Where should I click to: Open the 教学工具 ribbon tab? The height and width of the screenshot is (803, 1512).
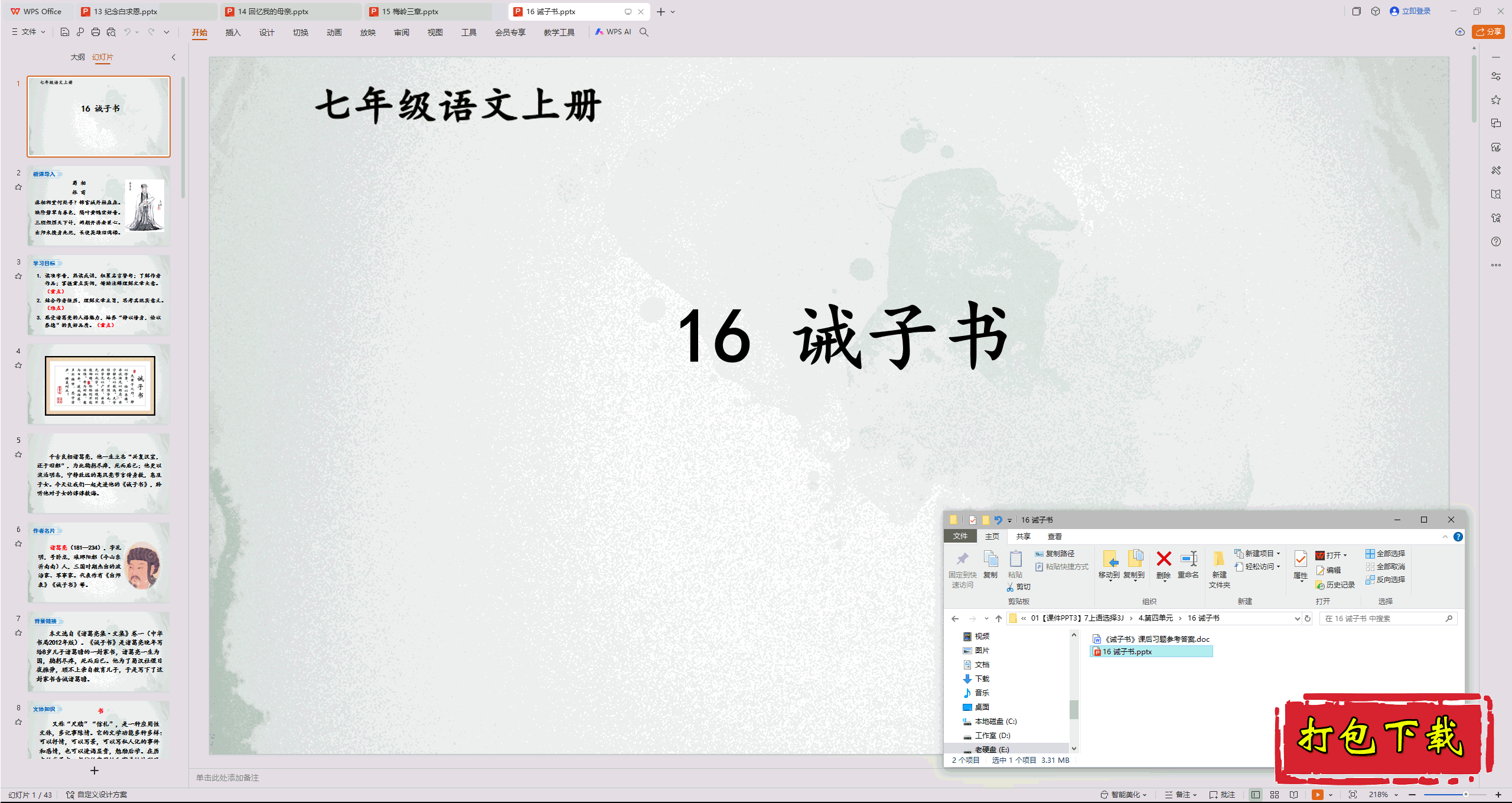[559, 32]
